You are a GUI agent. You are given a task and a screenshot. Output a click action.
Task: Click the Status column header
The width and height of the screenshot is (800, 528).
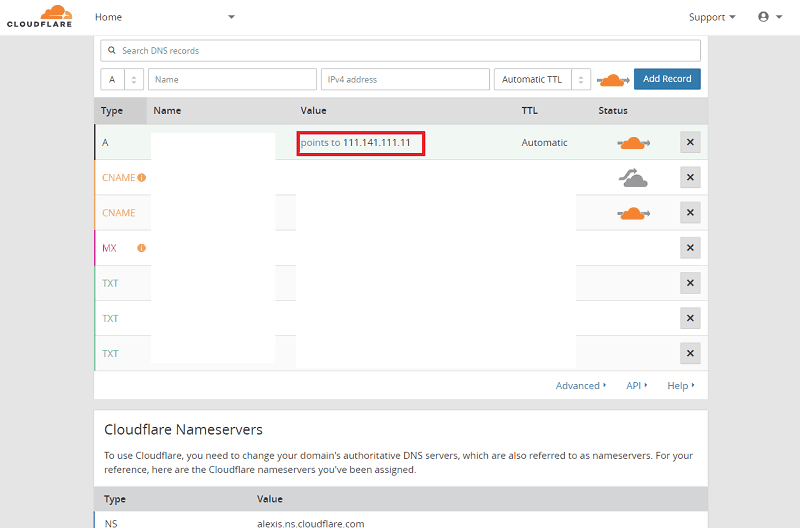coord(613,111)
